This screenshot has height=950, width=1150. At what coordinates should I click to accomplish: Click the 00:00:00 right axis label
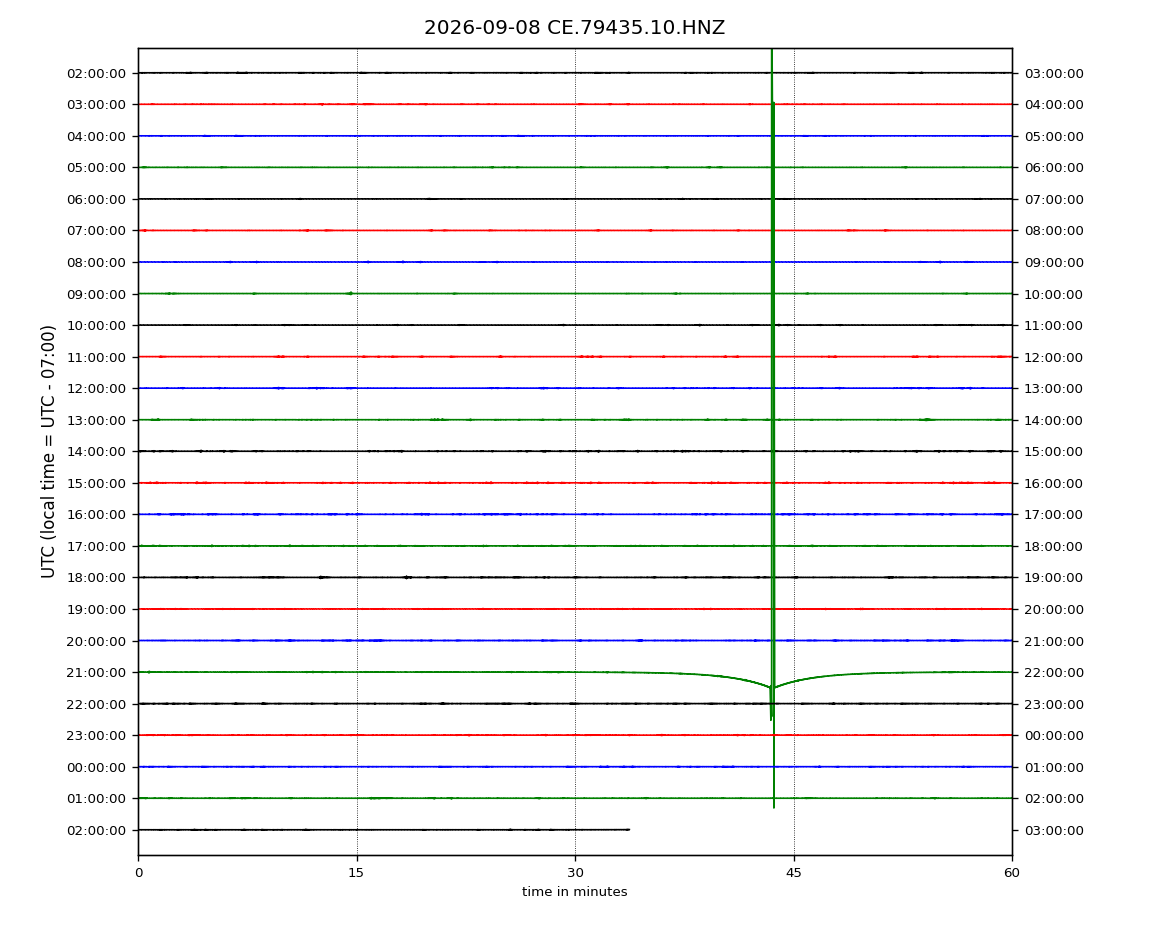[1054, 736]
